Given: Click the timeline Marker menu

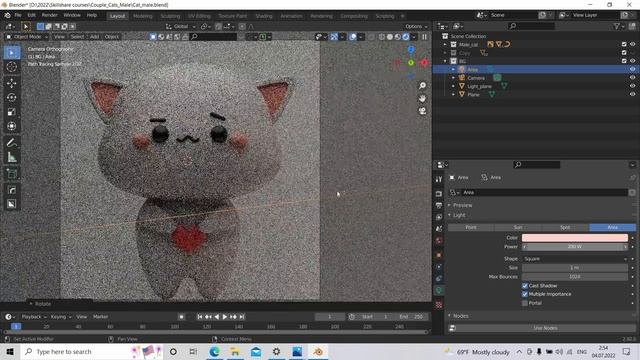Looking at the screenshot, I should pos(100,317).
